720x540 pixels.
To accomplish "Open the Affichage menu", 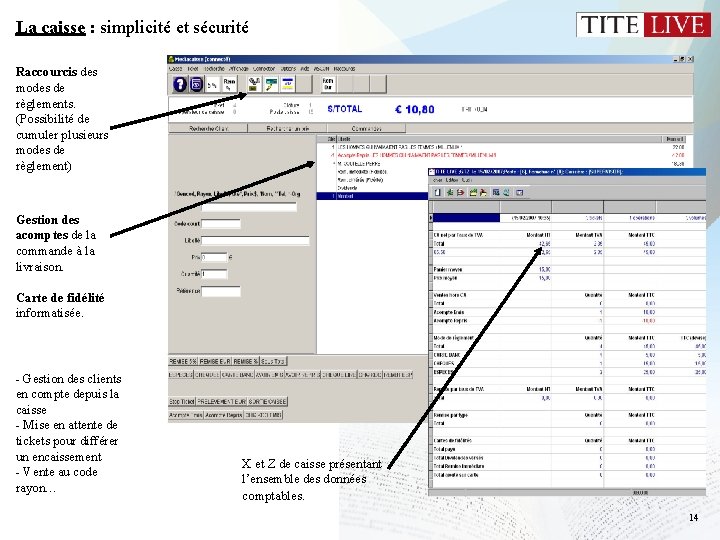I will coord(239,68).
